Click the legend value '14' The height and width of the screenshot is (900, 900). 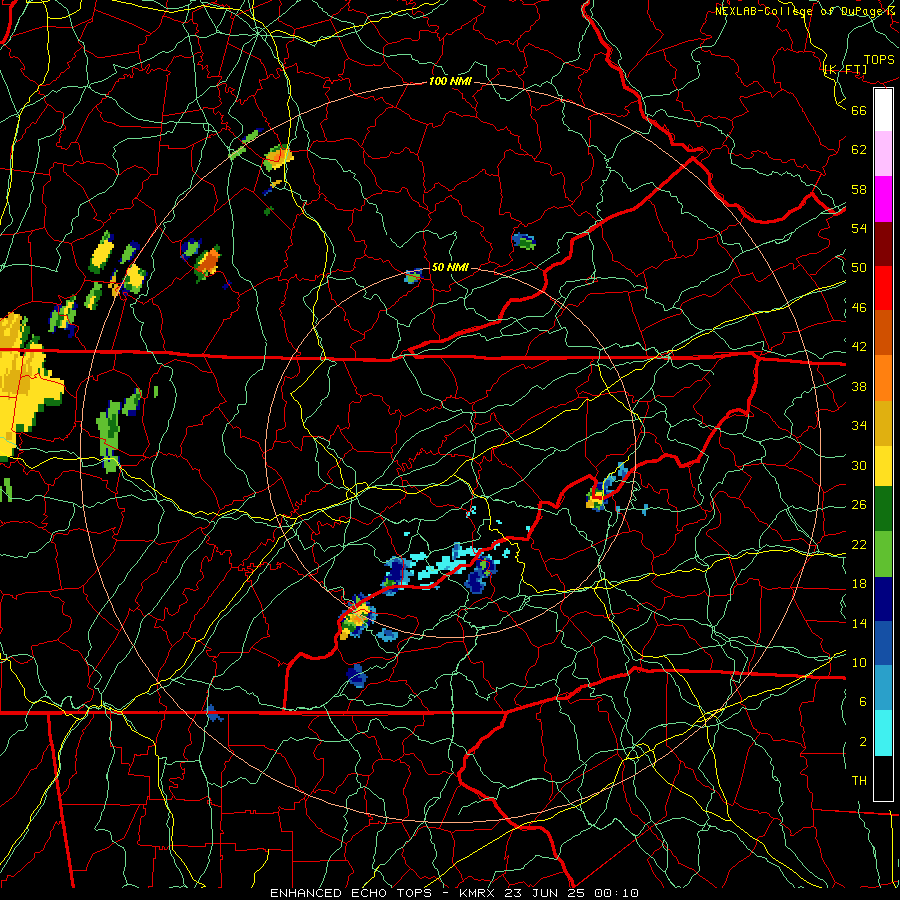click(859, 623)
